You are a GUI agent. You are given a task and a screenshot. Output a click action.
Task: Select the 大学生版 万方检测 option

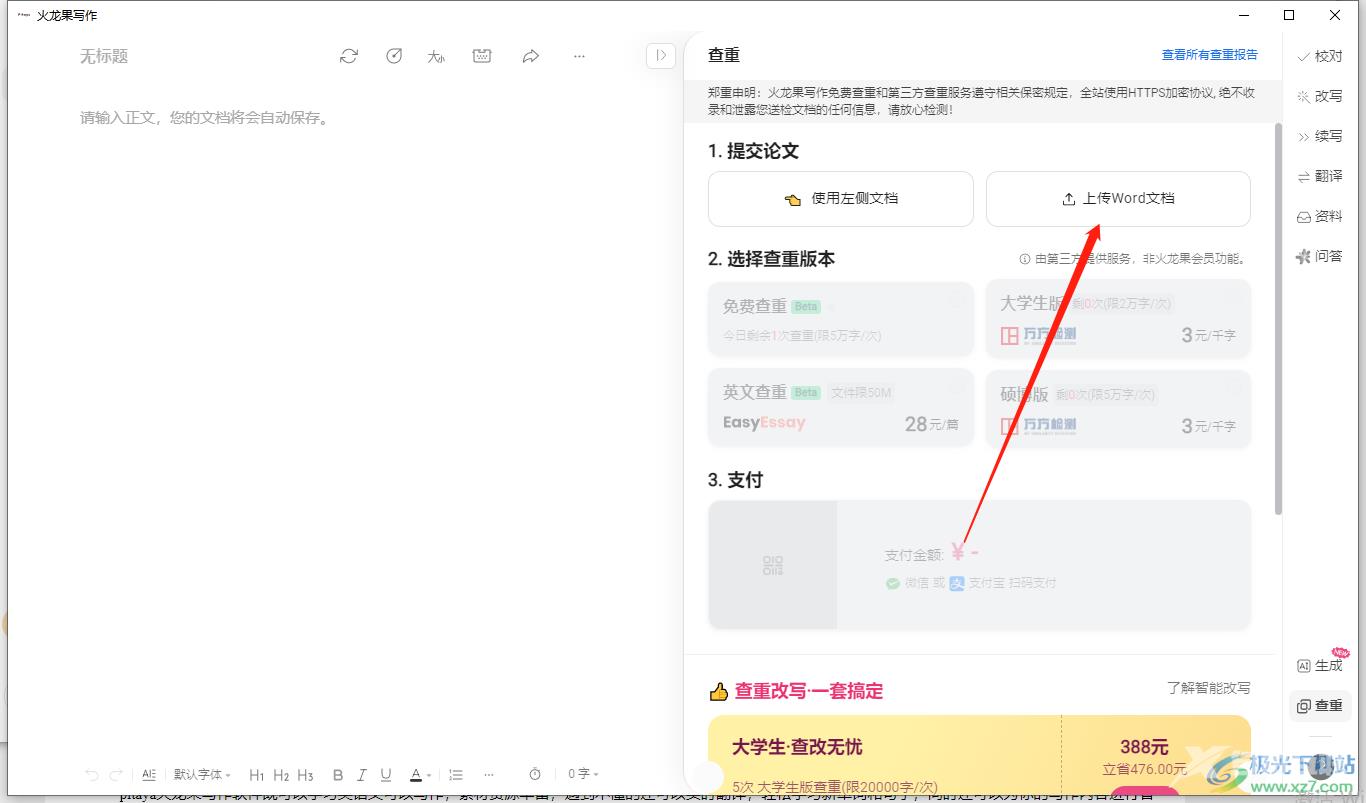1118,318
